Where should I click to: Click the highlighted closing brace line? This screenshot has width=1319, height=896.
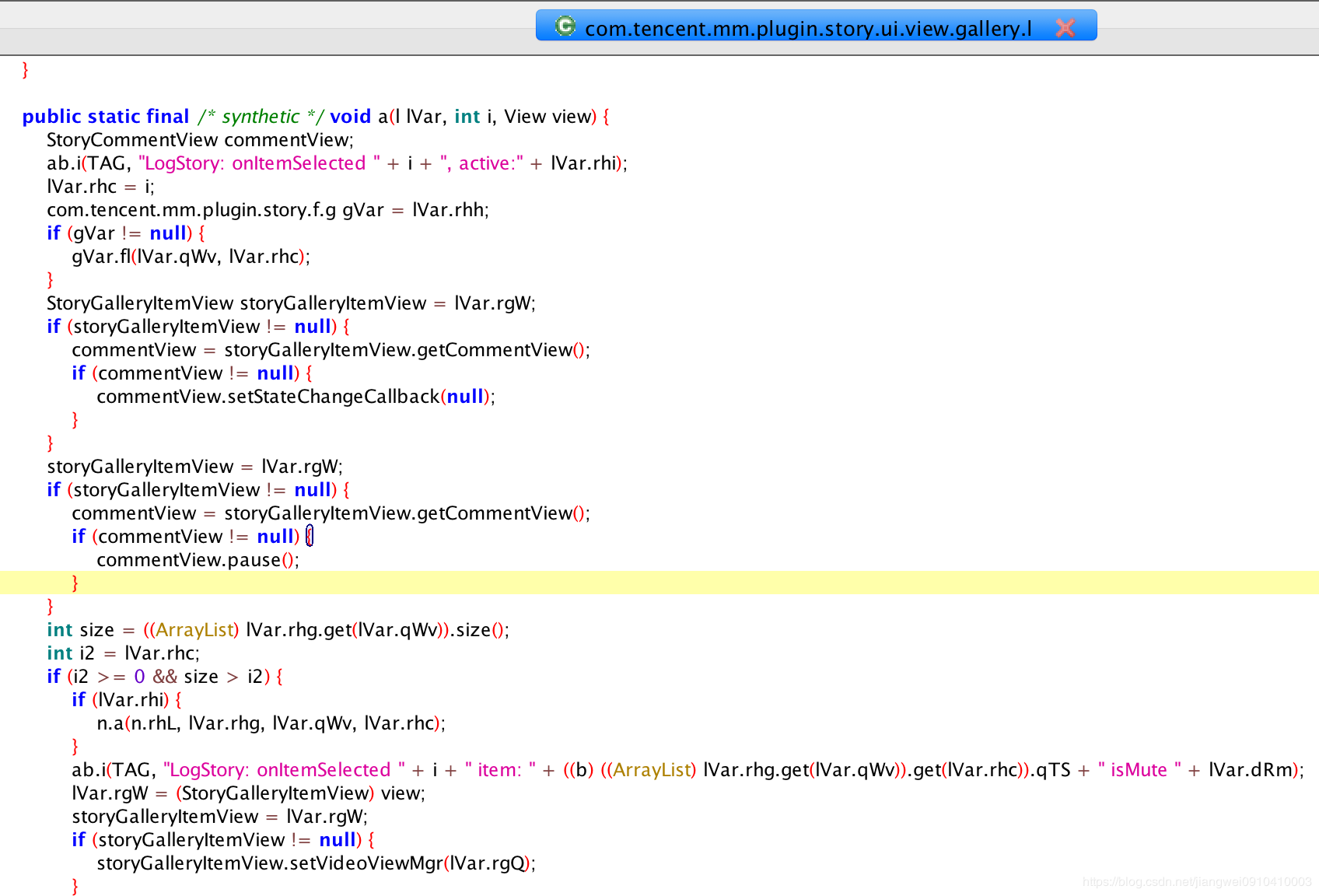click(659, 583)
